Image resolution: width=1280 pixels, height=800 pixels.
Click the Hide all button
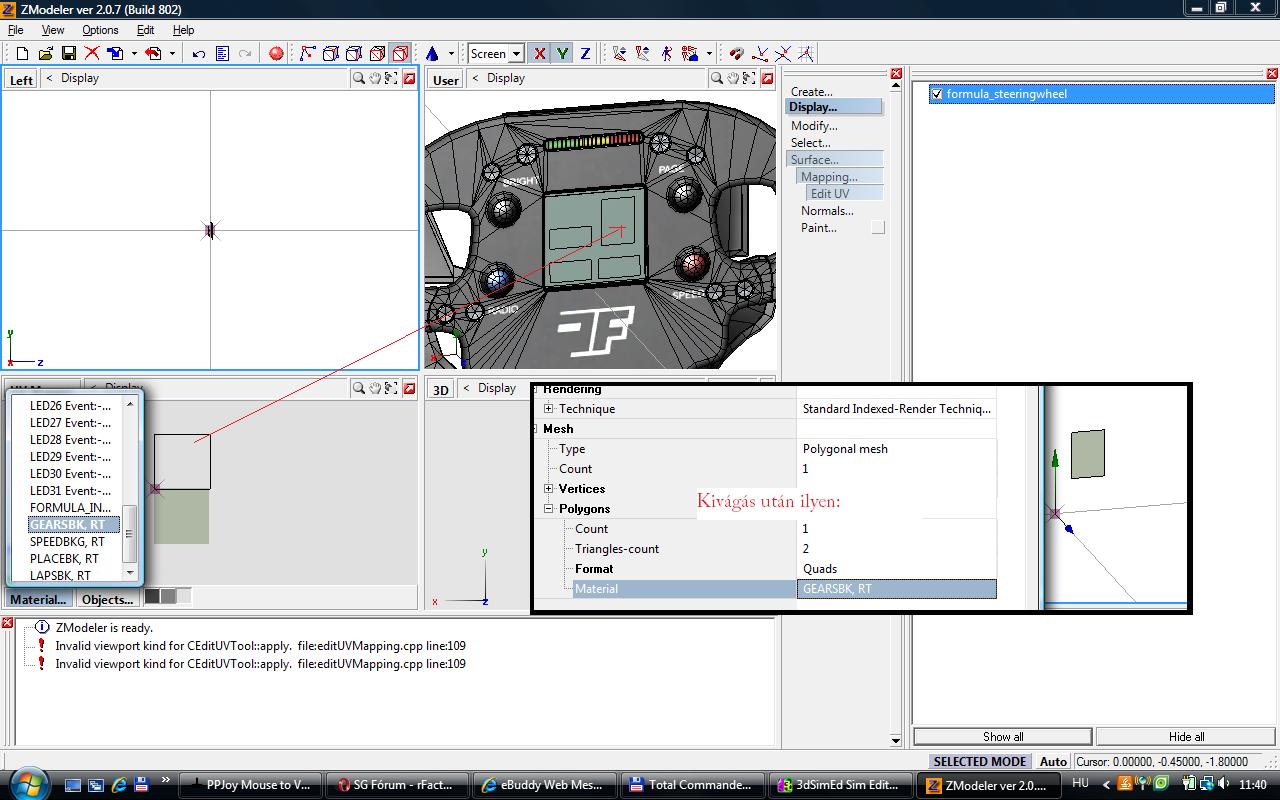pos(1186,736)
